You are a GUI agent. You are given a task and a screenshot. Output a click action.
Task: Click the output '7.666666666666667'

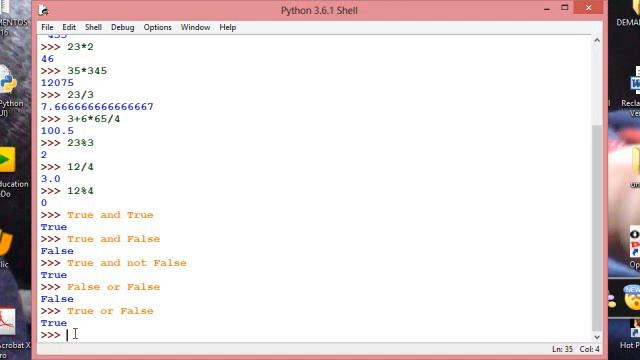(x=97, y=107)
